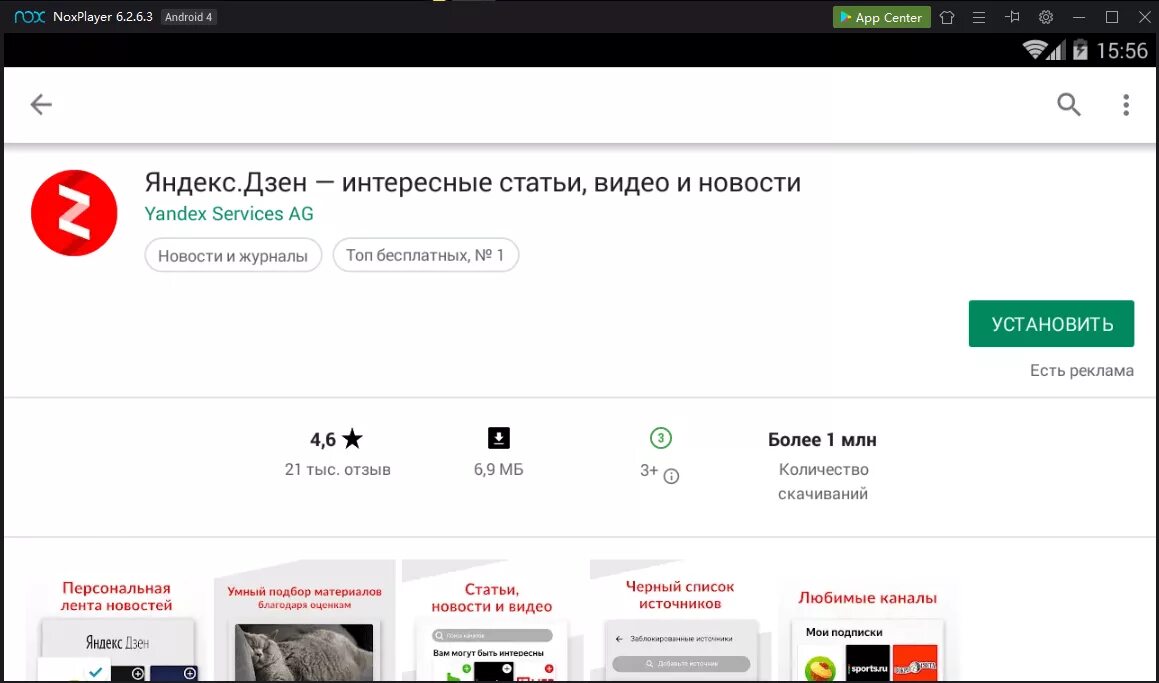The image size is (1159, 683).
Task: Minimize the NoxPlayer window
Action: [1079, 17]
